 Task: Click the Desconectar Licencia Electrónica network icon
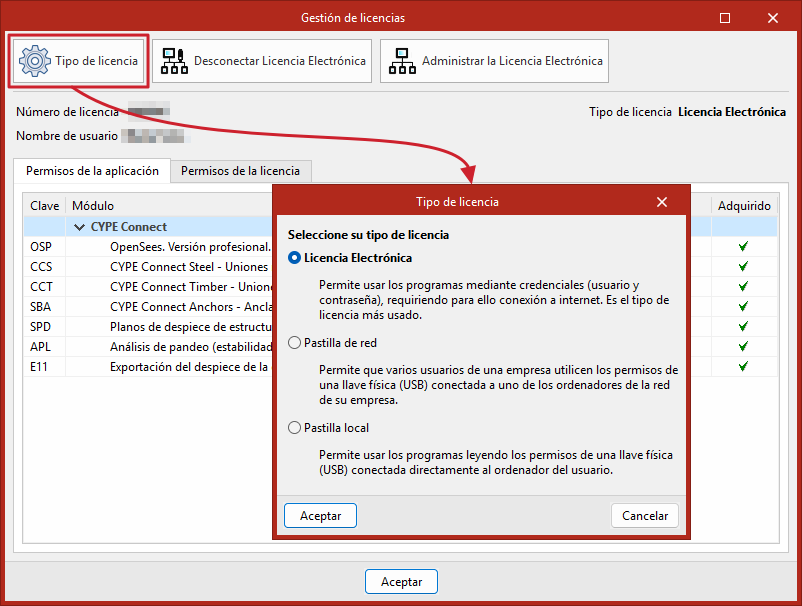[174, 61]
